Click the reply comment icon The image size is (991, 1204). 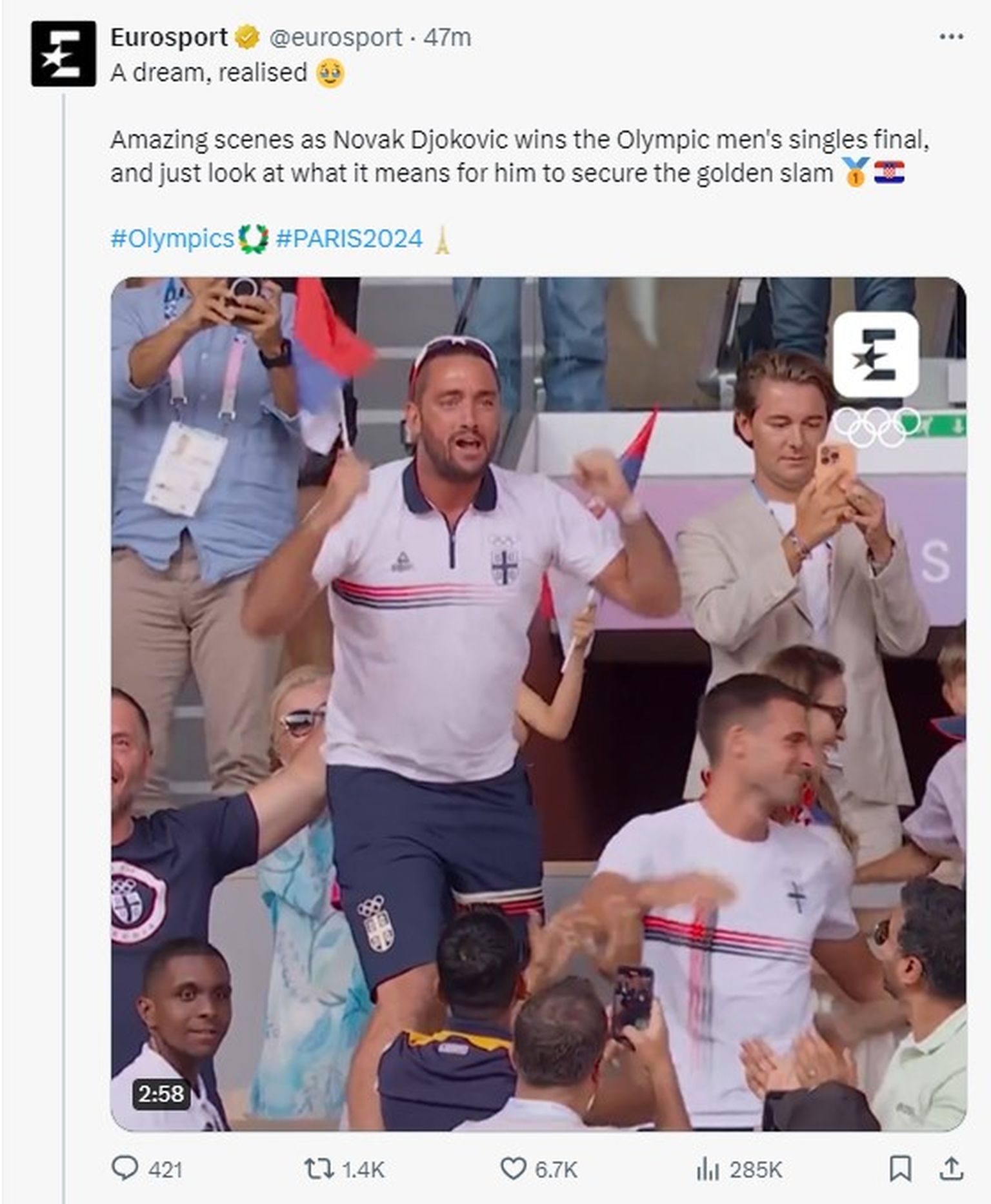click(125, 1168)
